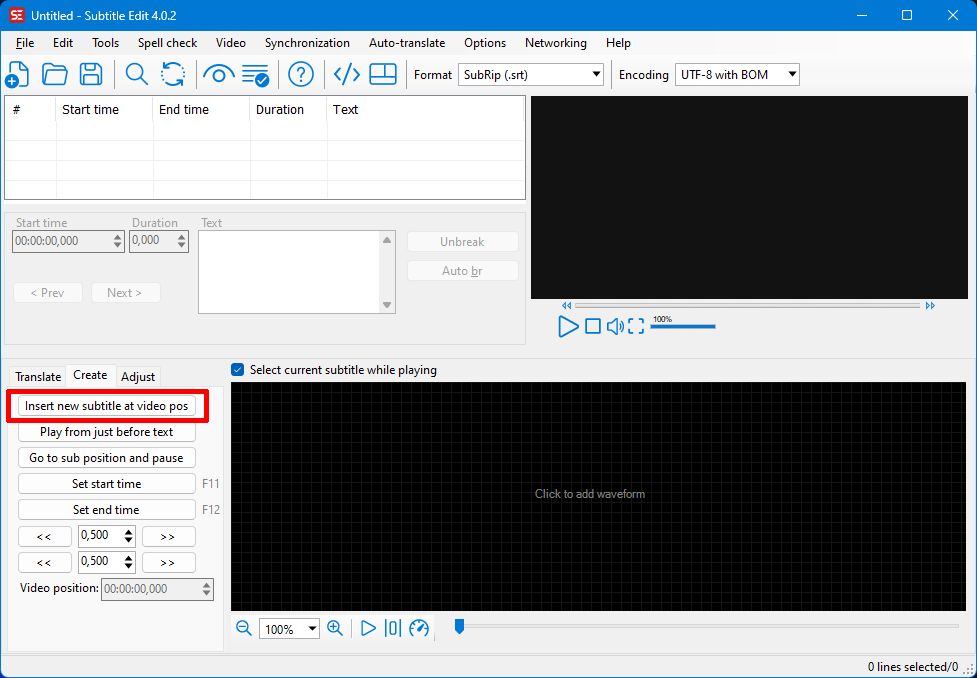Click the New subtitle file icon
This screenshot has height=678, width=977.
(17, 74)
